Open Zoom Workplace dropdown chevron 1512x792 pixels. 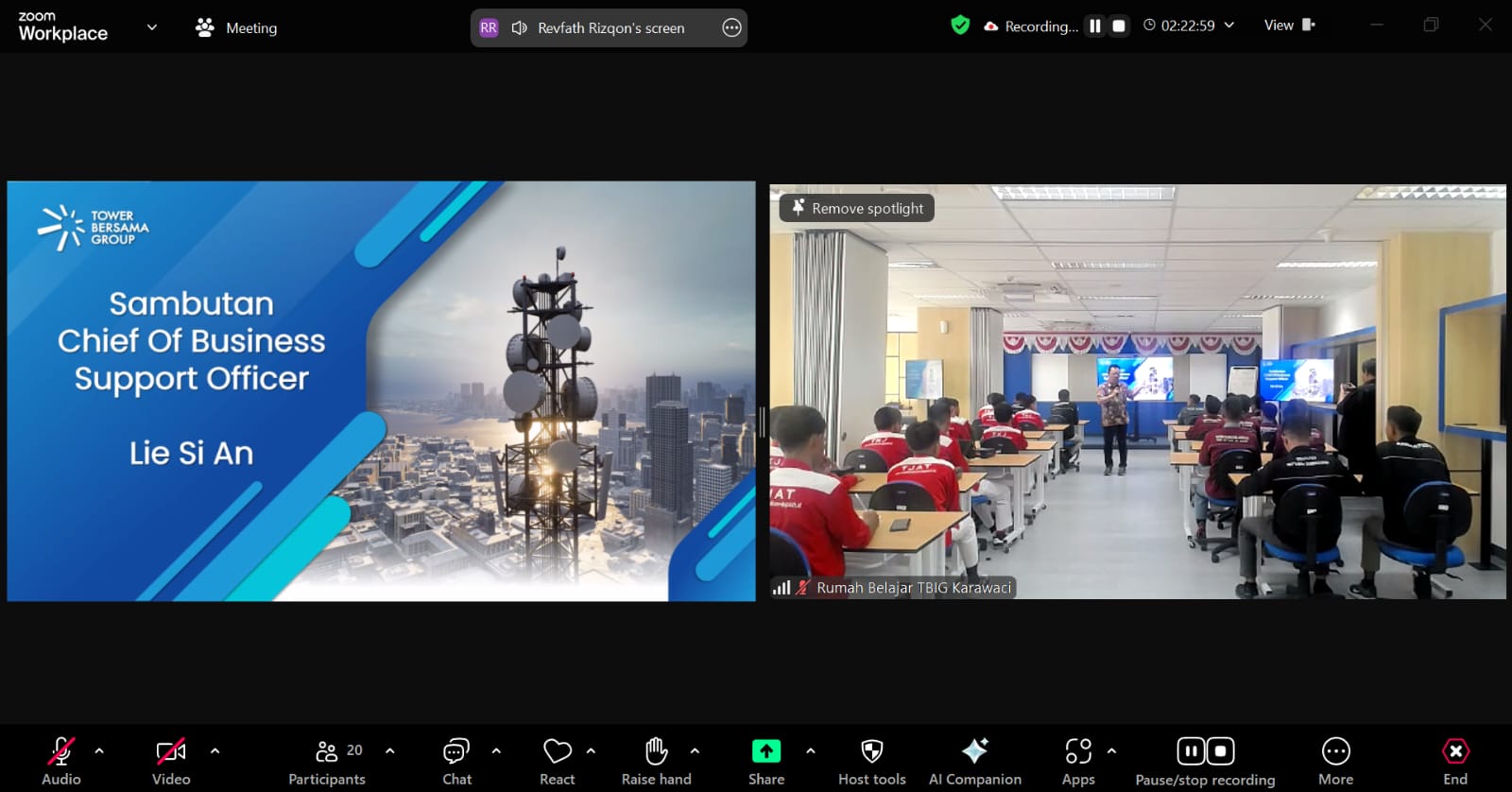[x=151, y=27]
